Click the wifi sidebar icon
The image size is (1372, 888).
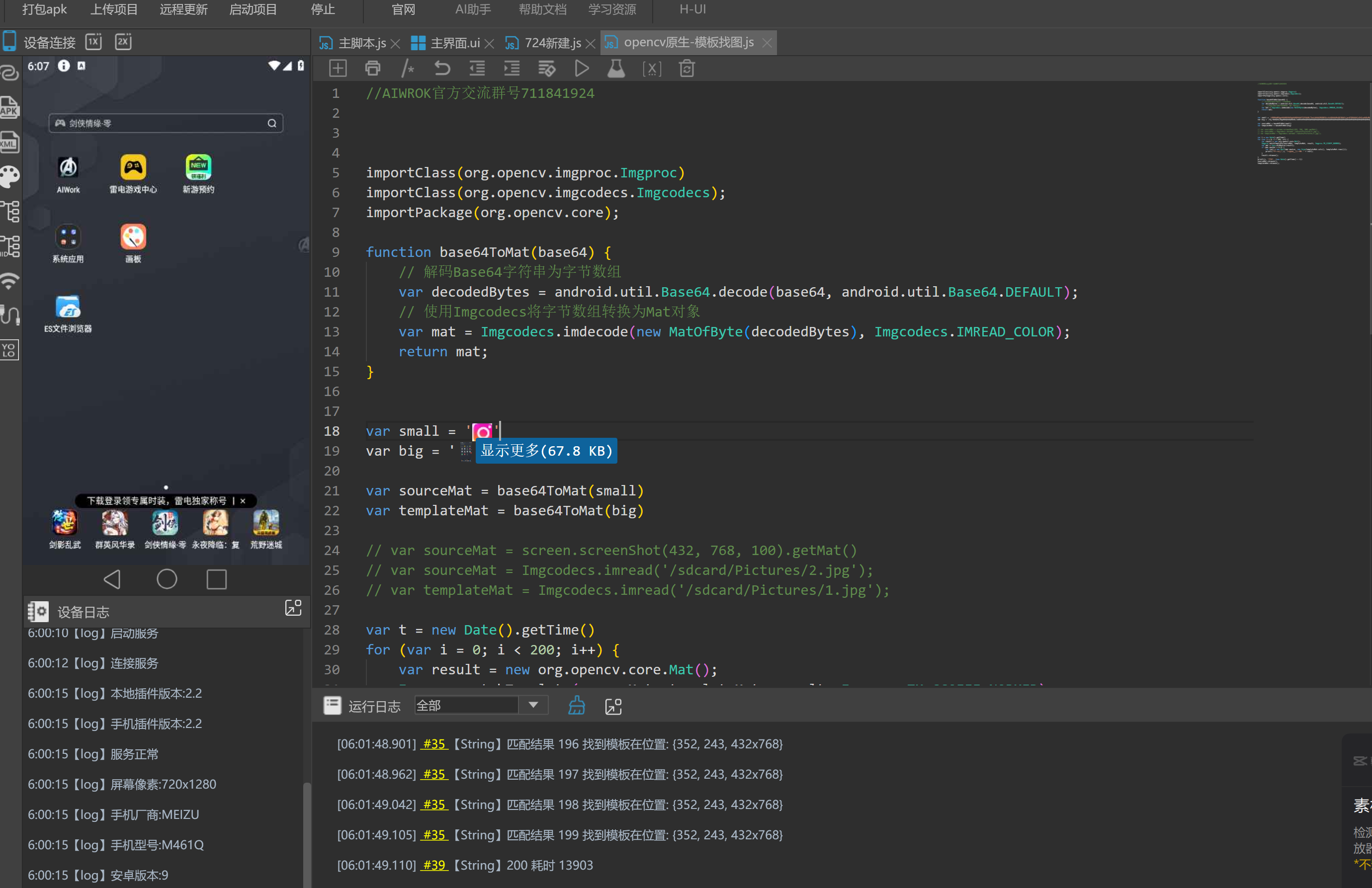(x=10, y=281)
